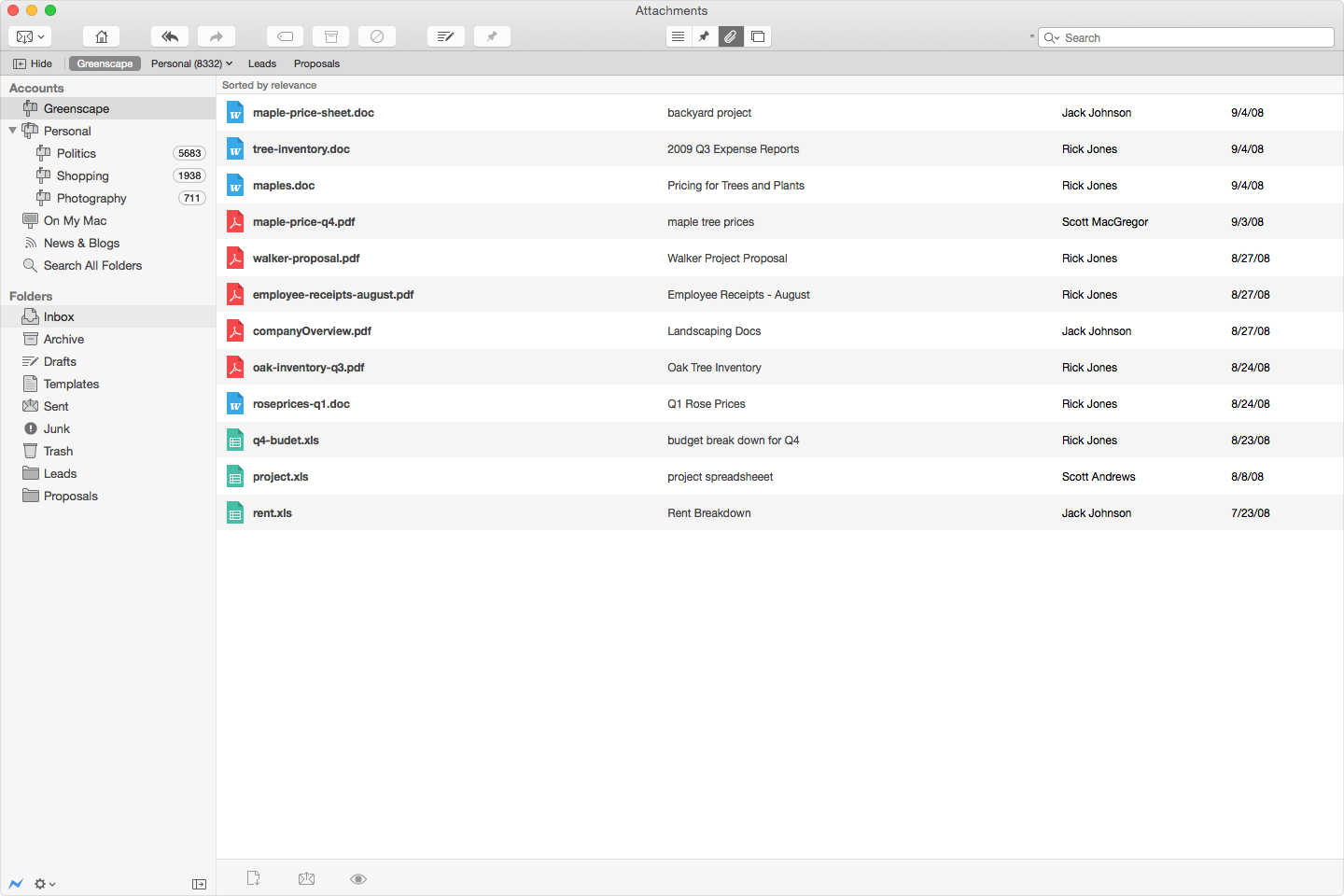Image resolution: width=1344 pixels, height=896 pixels.
Task: Enable the pinned messages view filter
Action: (704, 36)
